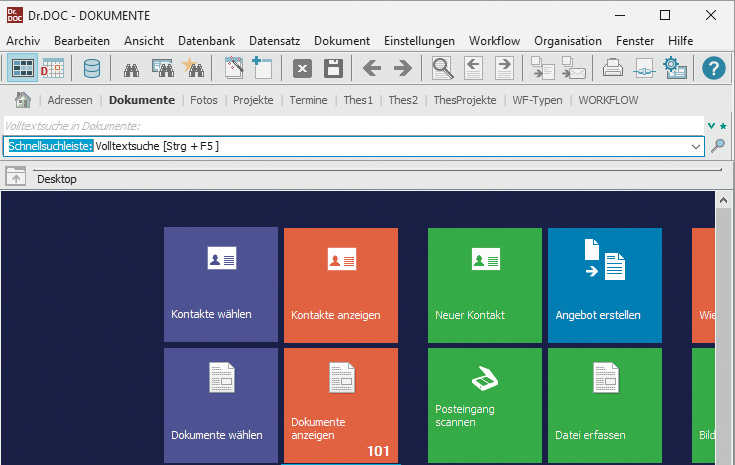Collapse the Desktop panel using up-arrow icon
The height and width of the screenshot is (465, 735).
pyautogui.click(x=16, y=178)
